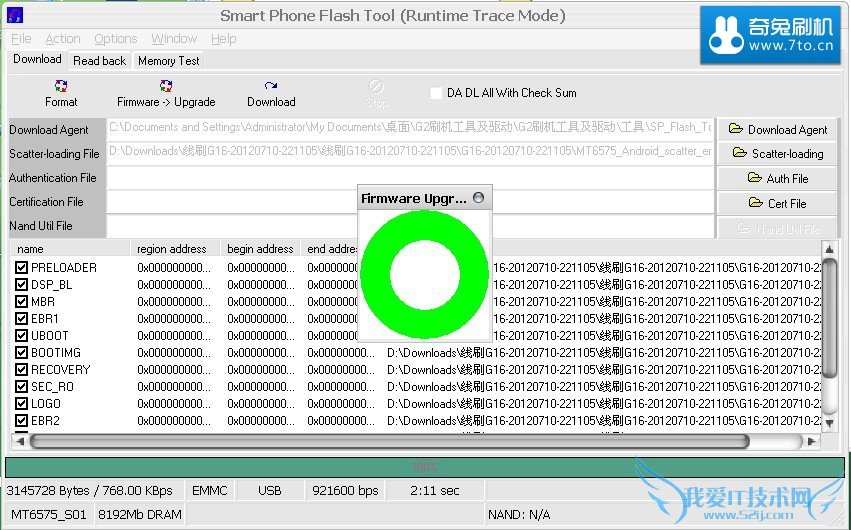Uncheck the LOGO partition checkbox
This screenshot has height=530, width=851.
click(x=21, y=404)
